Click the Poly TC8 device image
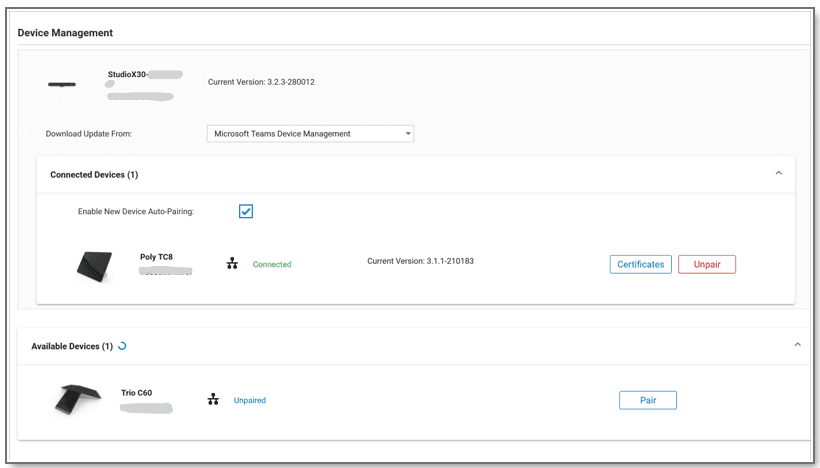The image size is (820, 468). [95, 266]
